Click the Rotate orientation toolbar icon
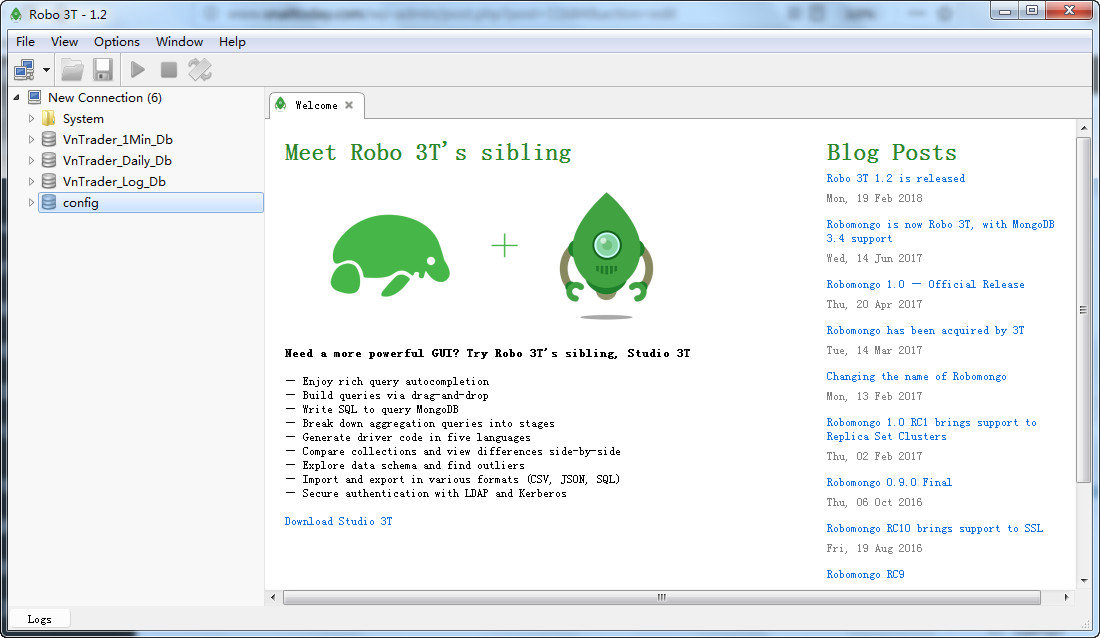 click(200, 69)
